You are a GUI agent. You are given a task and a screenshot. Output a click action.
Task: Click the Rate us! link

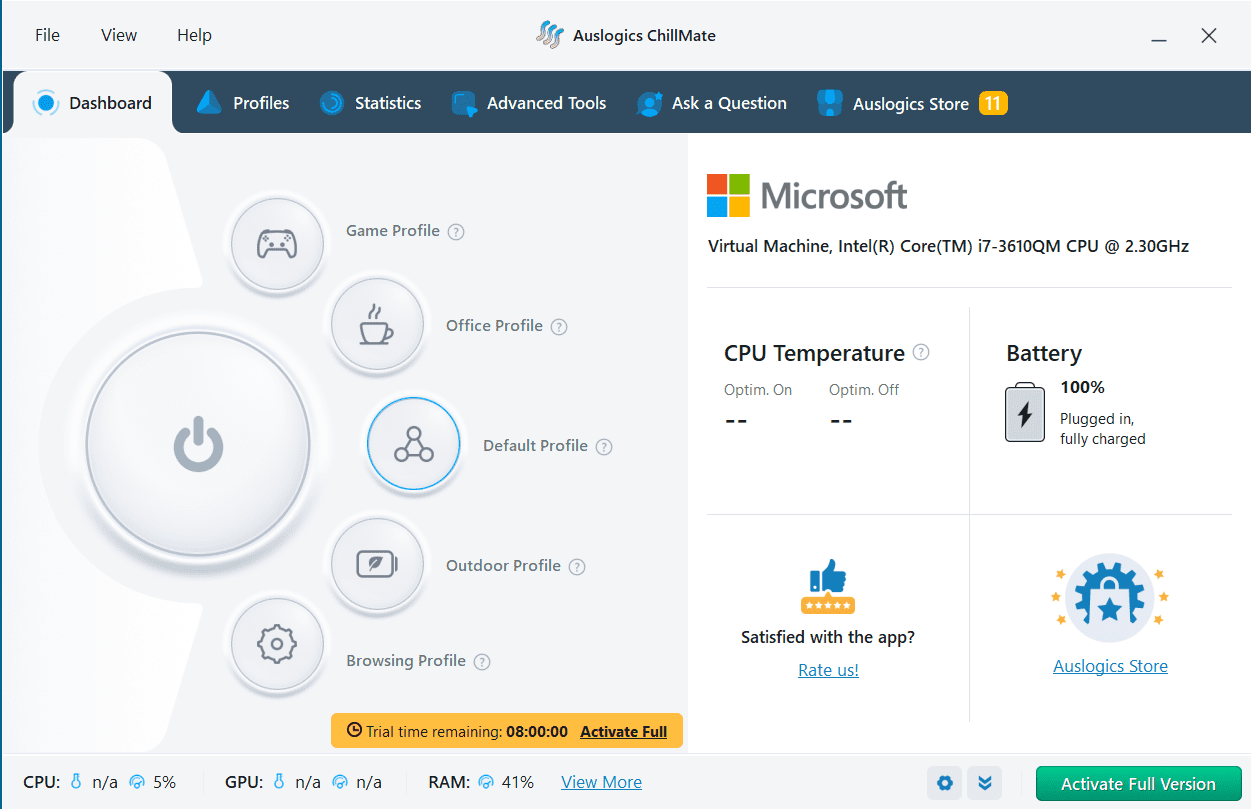click(x=828, y=670)
